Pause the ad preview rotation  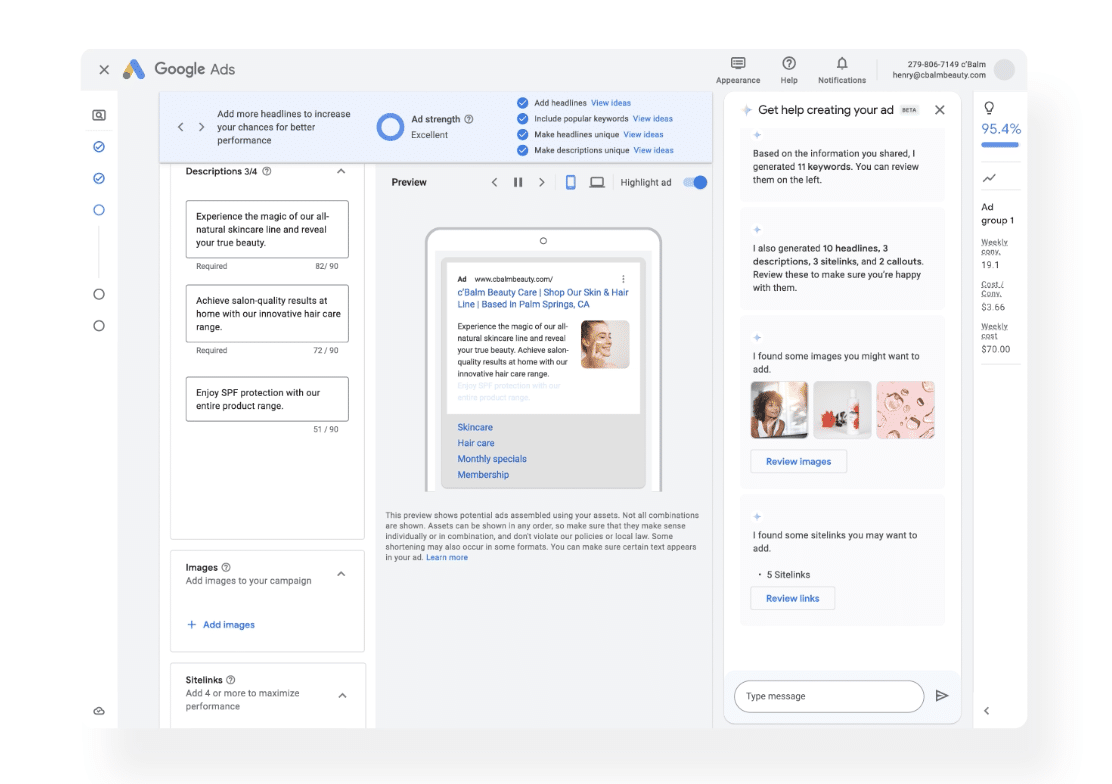click(518, 182)
